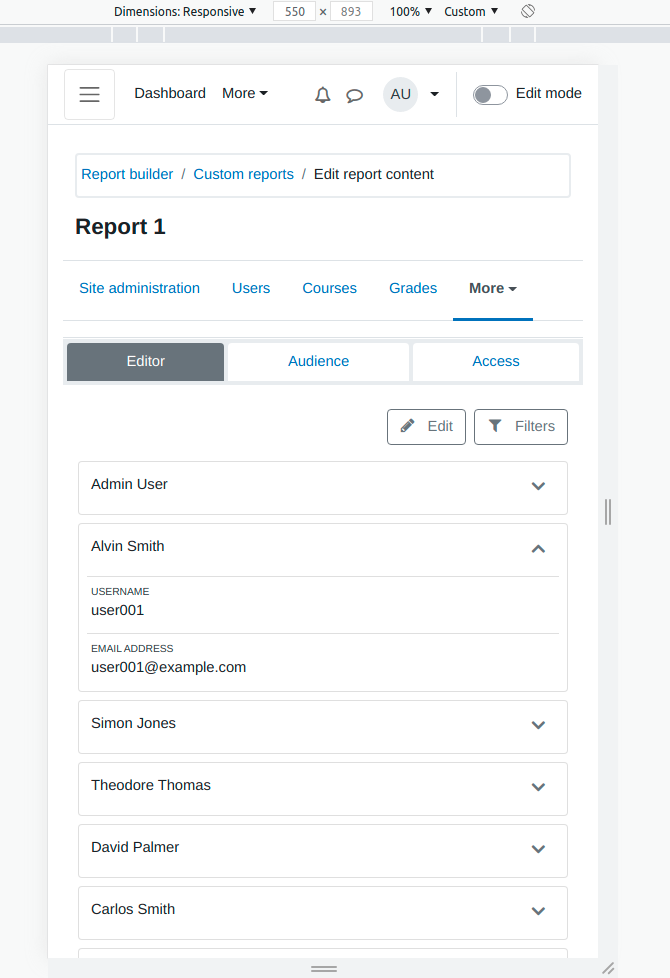This screenshot has width=670, height=978.
Task: Click the bottom viewport resize handle
Action: [x=324, y=969]
